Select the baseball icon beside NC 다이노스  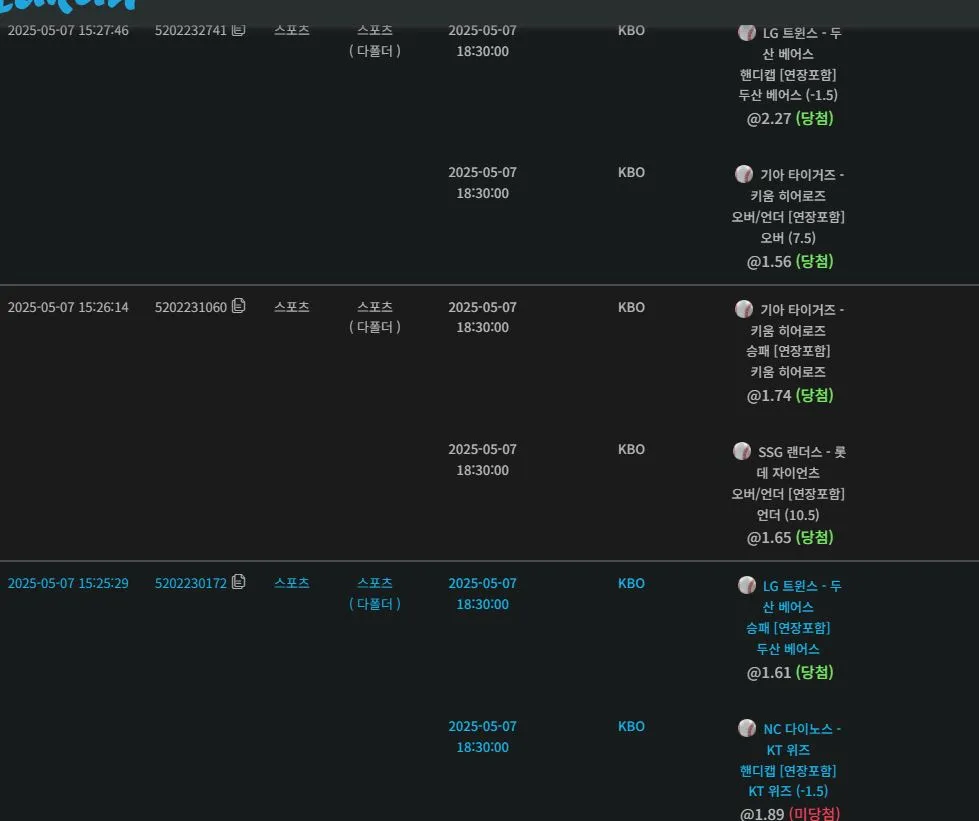pyautogui.click(x=747, y=728)
